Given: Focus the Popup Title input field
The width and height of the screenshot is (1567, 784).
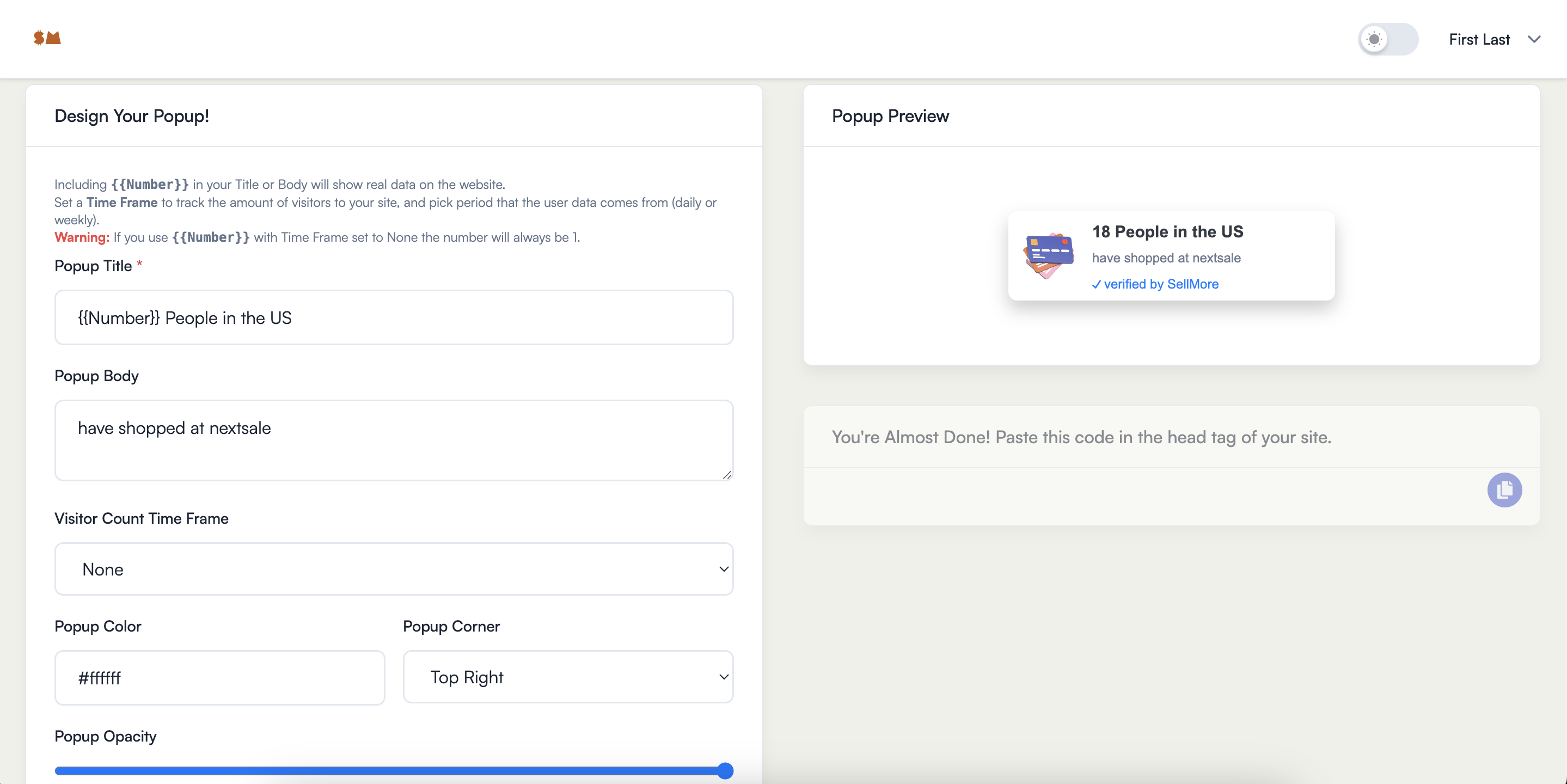Looking at the screenshot, I should [394, 317].
